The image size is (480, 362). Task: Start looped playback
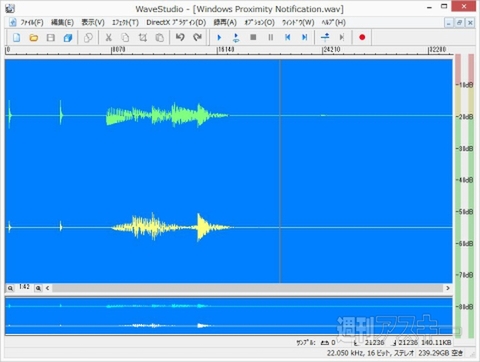(236, 37)
